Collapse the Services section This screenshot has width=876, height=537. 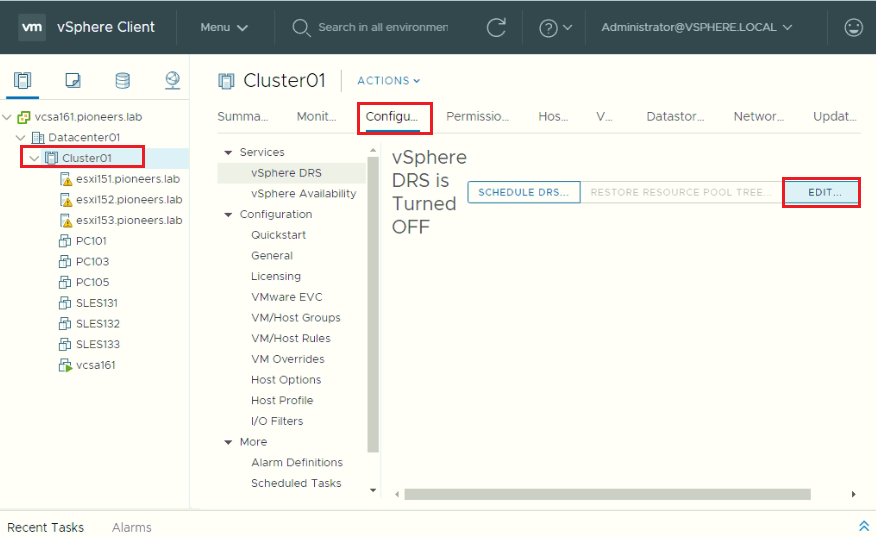(x=228, y=153)
